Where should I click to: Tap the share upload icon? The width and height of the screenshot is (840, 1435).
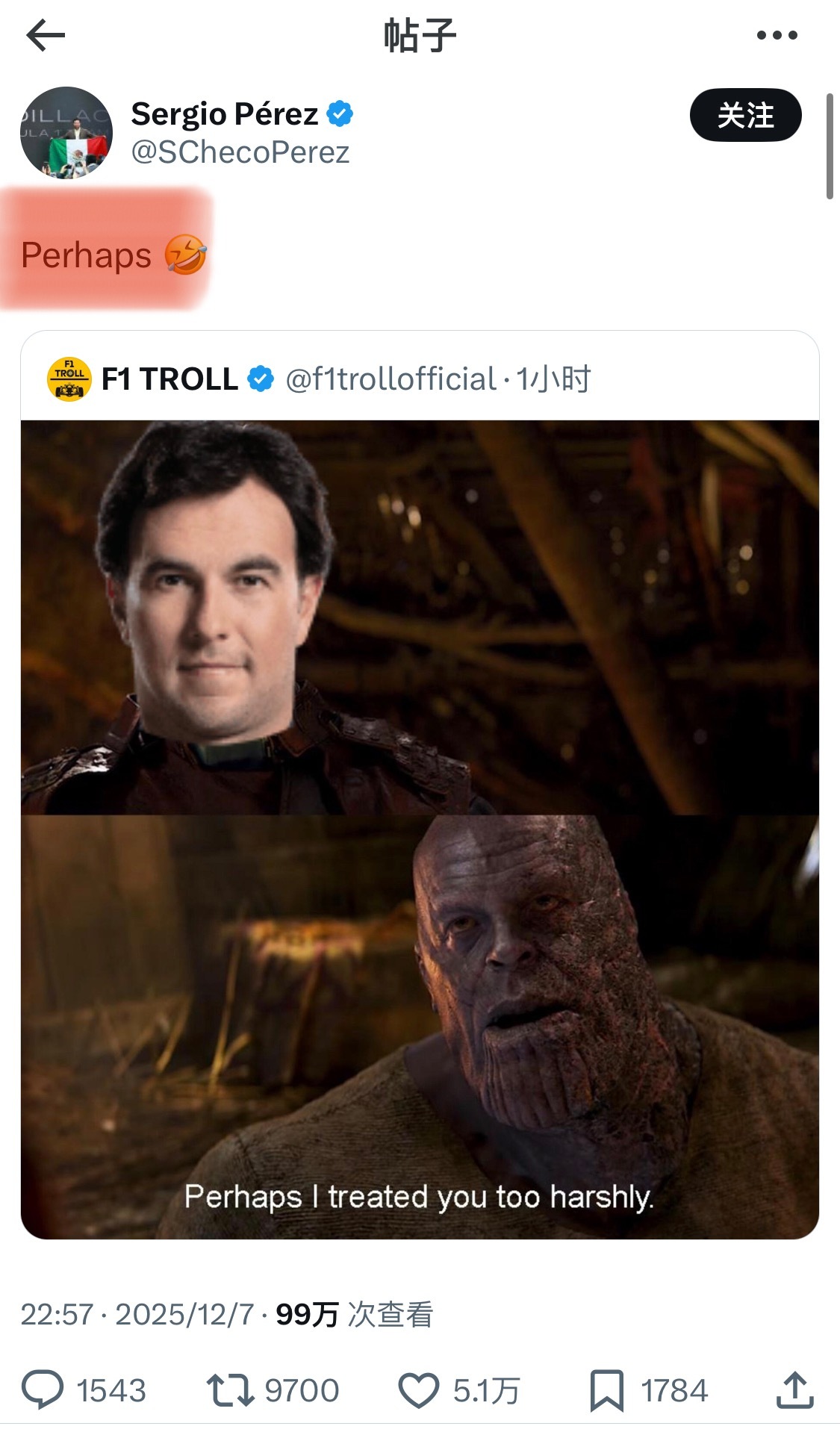pos(794,1390)
